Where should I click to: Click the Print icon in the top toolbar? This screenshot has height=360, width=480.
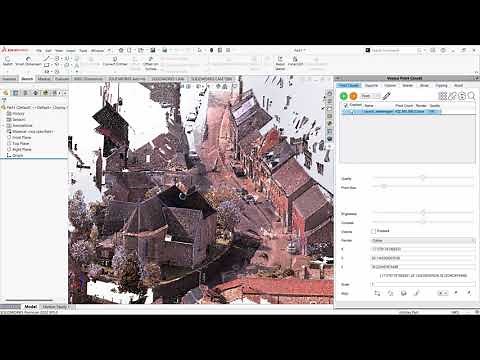[165, 50]
